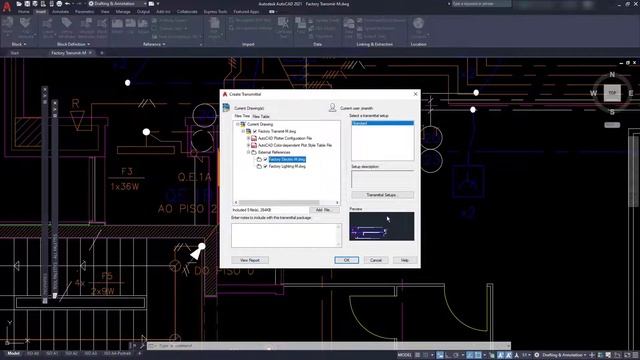Expand the Block panel dropdown in ribbon
This screenshot has width=640, height=360.
(18, 44)
